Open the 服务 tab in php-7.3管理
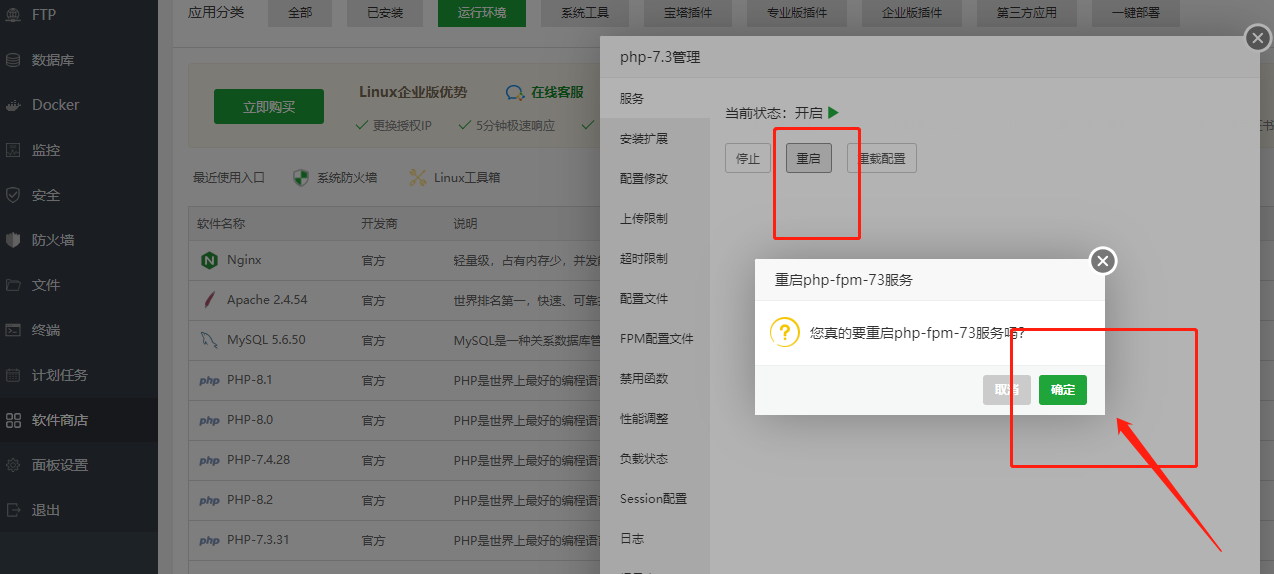Image resolution: width=1274 pixels, height=574 pixels. click(x=655, y=99)
